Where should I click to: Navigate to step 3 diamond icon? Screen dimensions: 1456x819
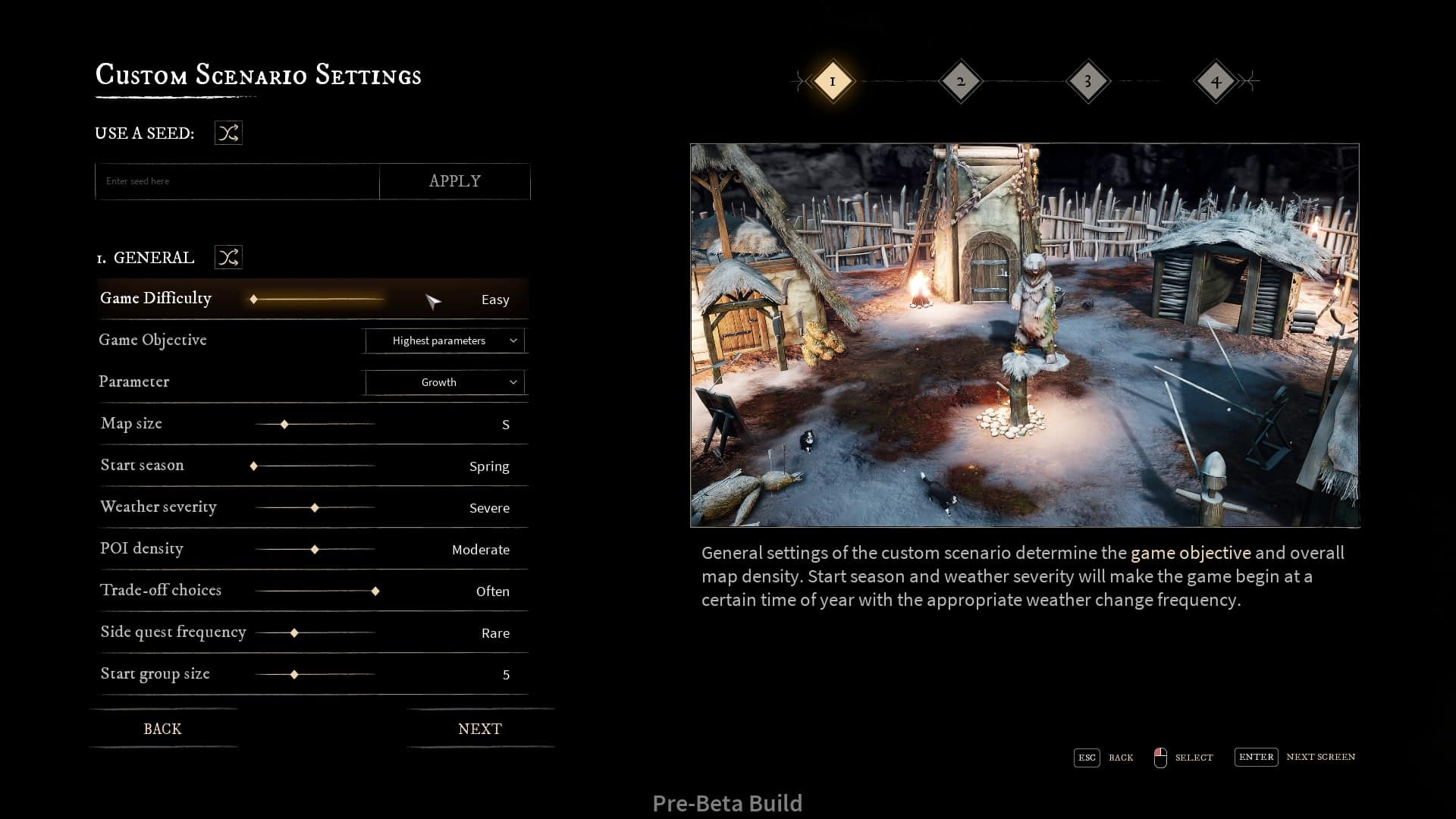[x=1088, y=81]
